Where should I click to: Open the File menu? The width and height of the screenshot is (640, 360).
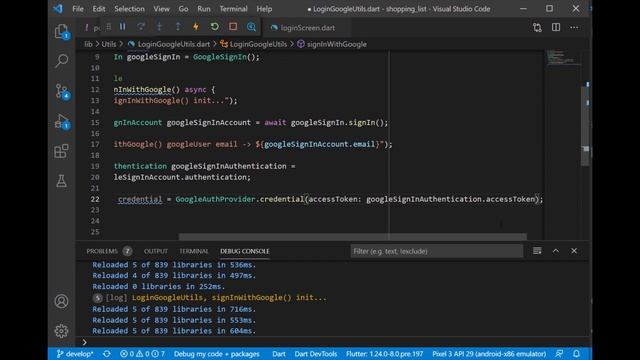(78, 9)
